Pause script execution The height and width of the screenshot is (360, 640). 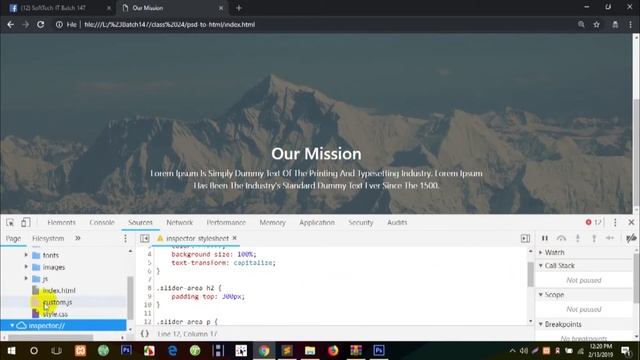click(x=544, y=238)
